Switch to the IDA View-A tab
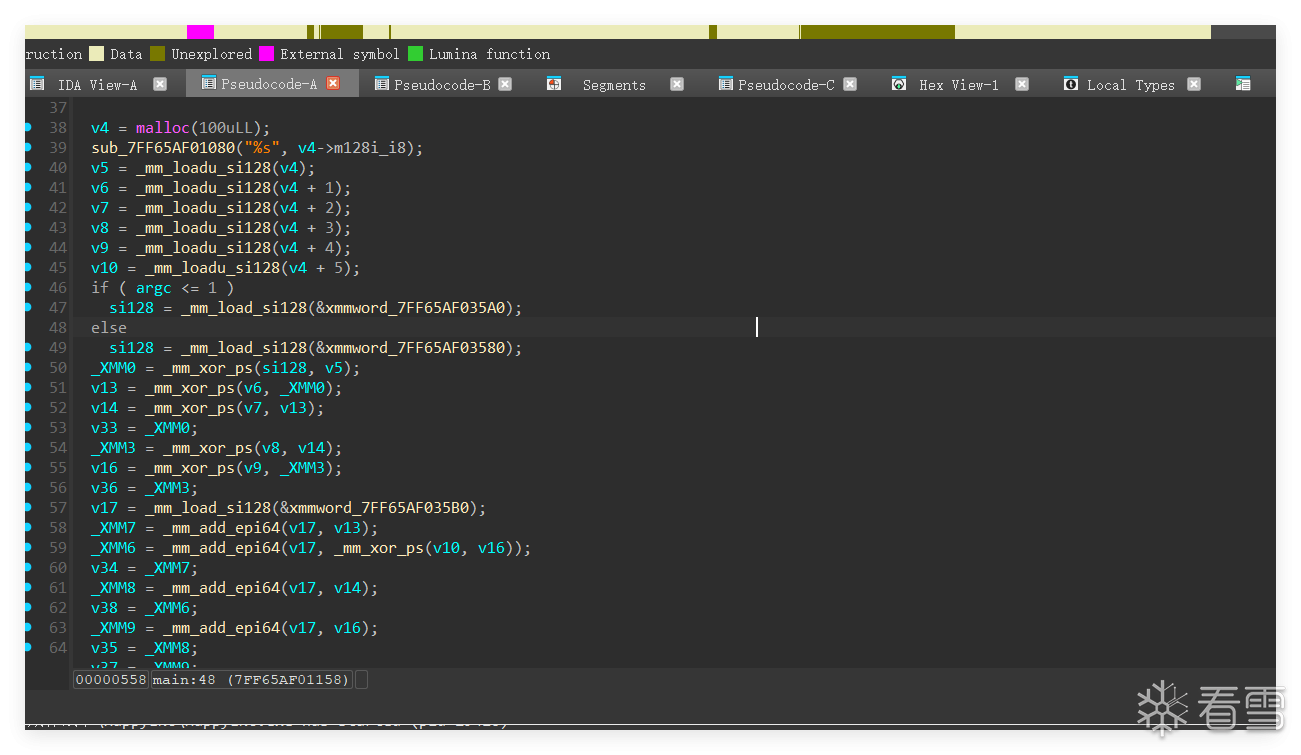Screen dimensions: 1301x755 [x=97, y=85]
